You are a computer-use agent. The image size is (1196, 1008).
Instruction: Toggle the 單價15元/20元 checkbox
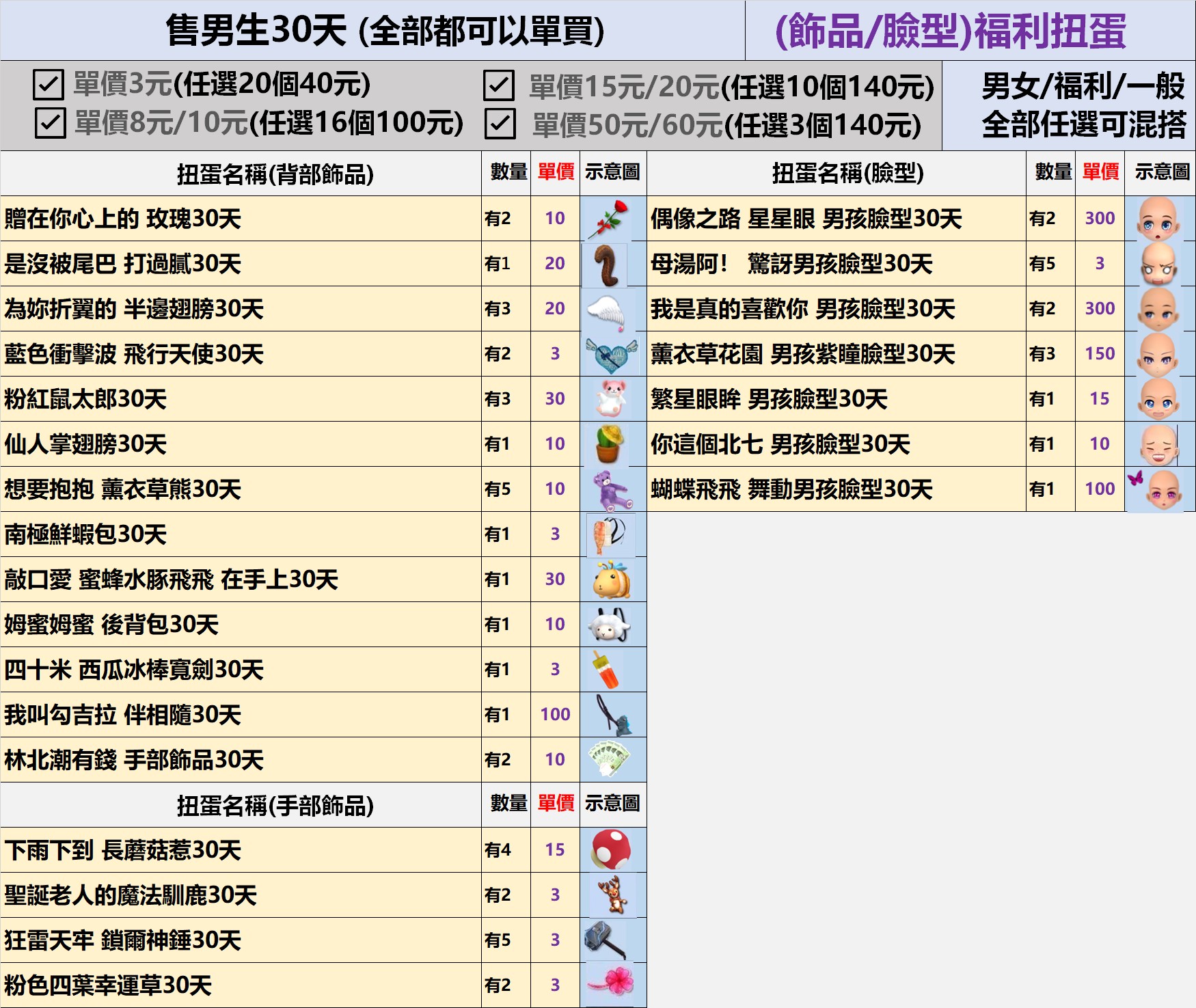tap(498, 86)
